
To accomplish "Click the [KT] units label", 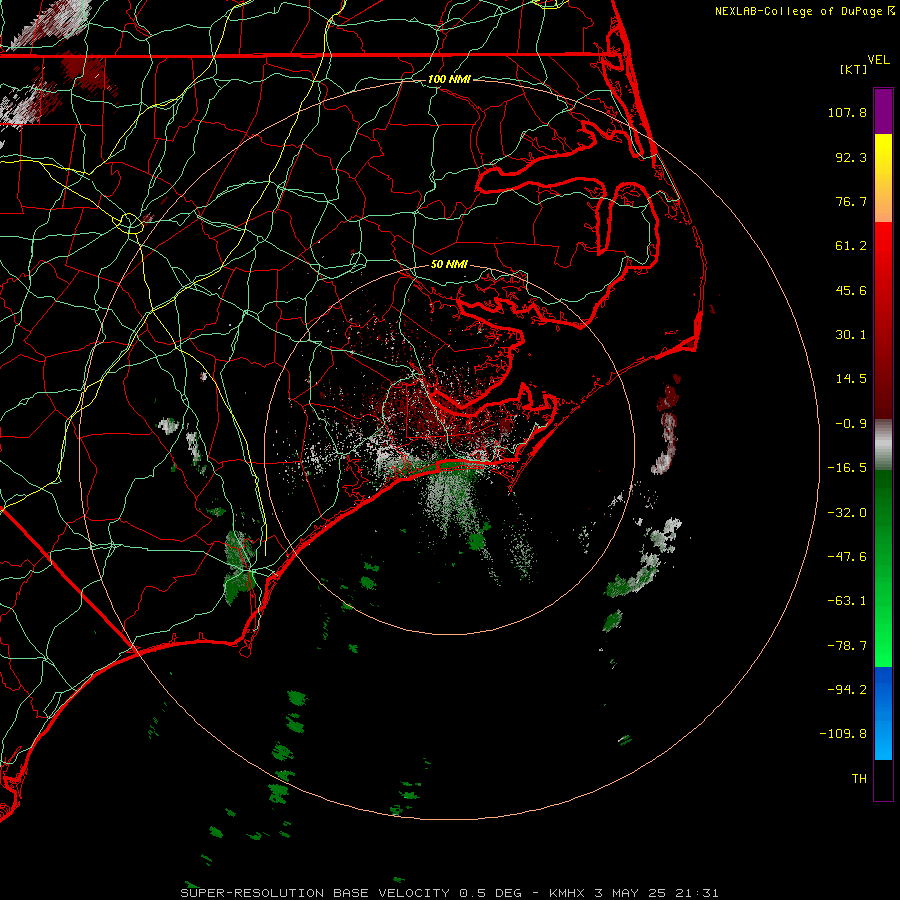I will click(854, 69).
